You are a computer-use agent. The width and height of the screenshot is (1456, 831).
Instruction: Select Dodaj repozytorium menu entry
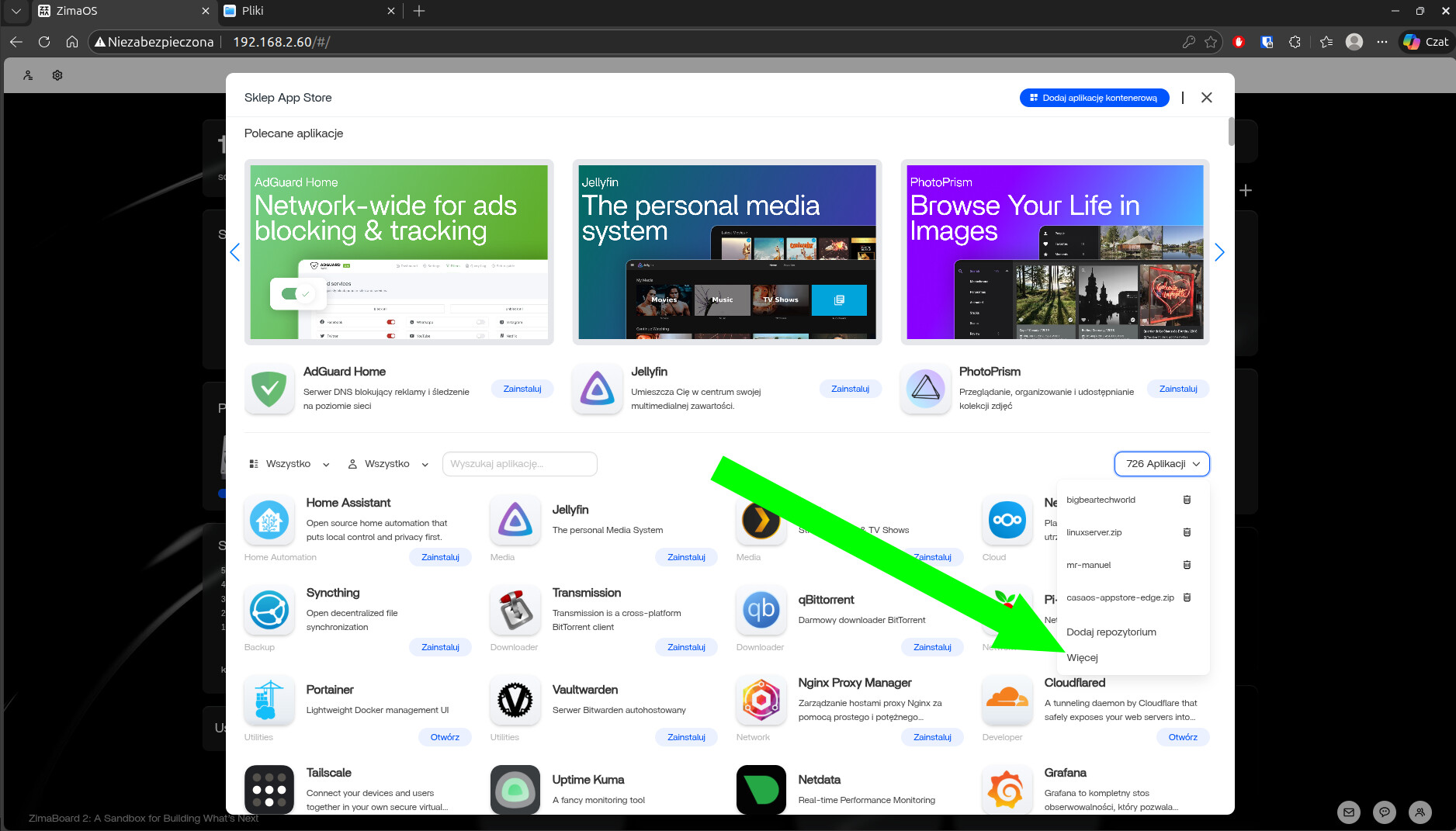click(1111, 632)
